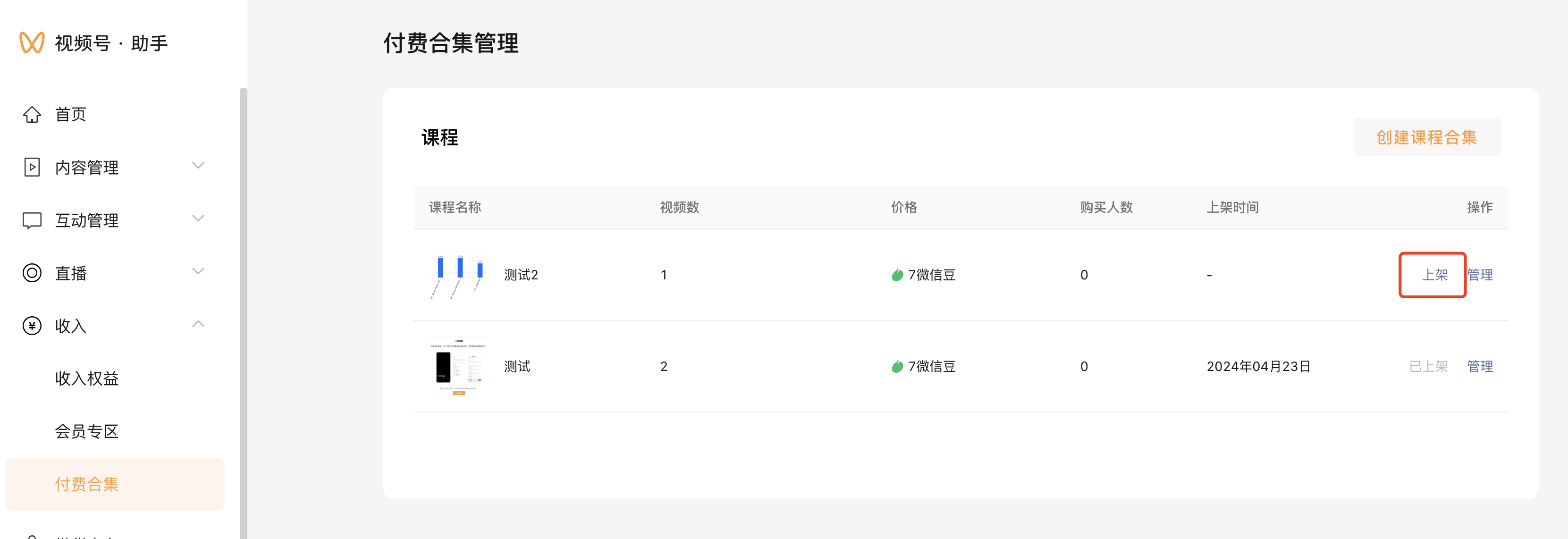Screen dimensions: 1568x539
Task: Collapse the 收入 menu chevron
Action: 198,324
